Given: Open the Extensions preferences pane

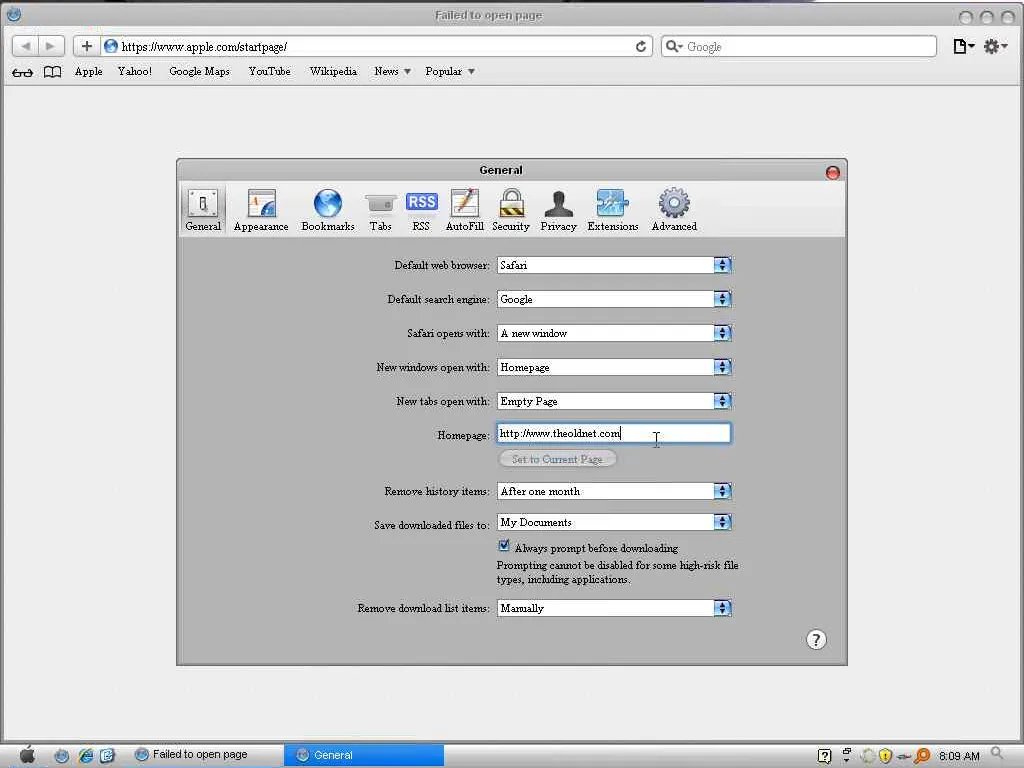Looking at the screenshot, I should click(613, 210).
